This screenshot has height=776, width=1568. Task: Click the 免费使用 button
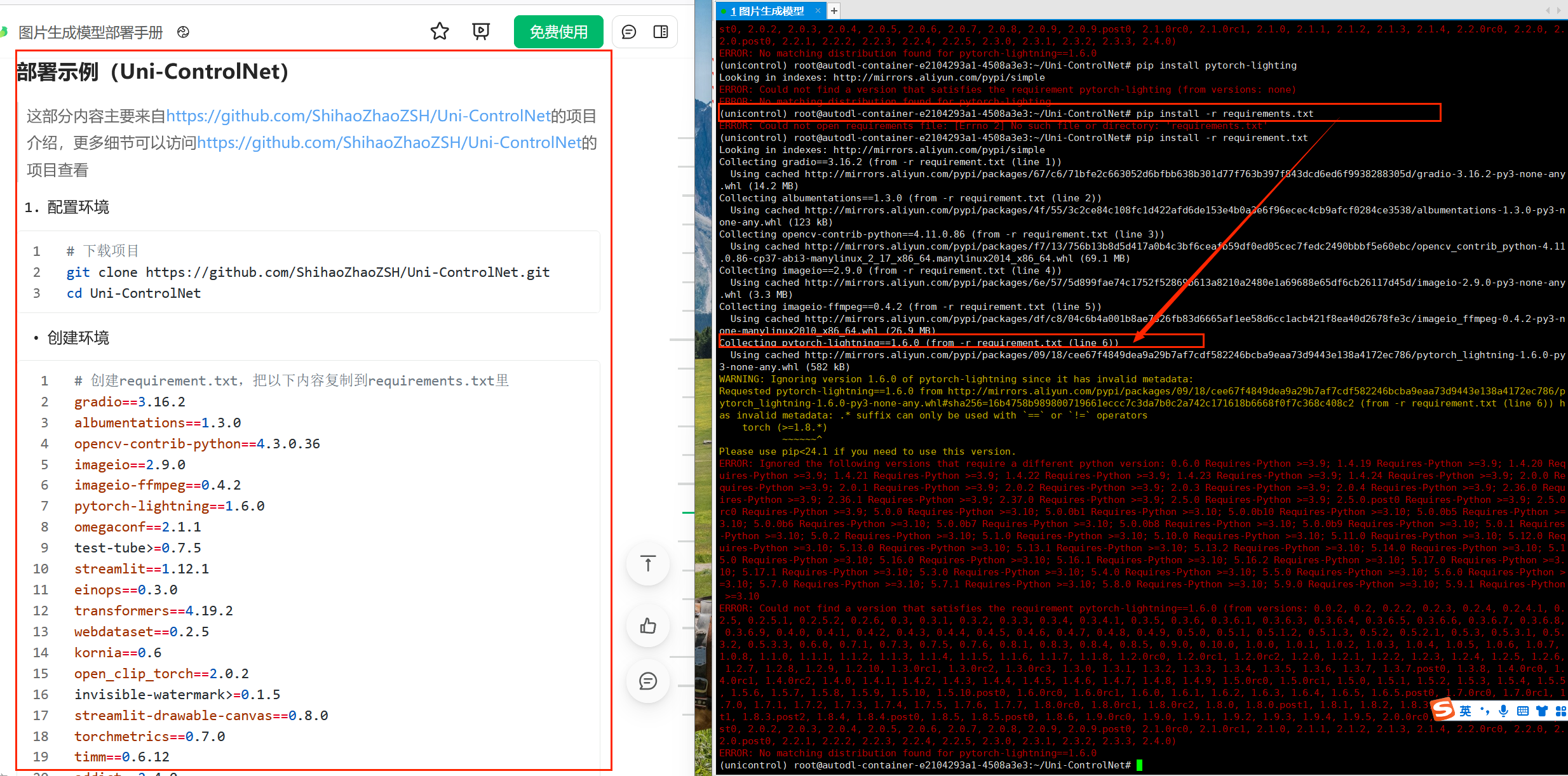(558, 32)
